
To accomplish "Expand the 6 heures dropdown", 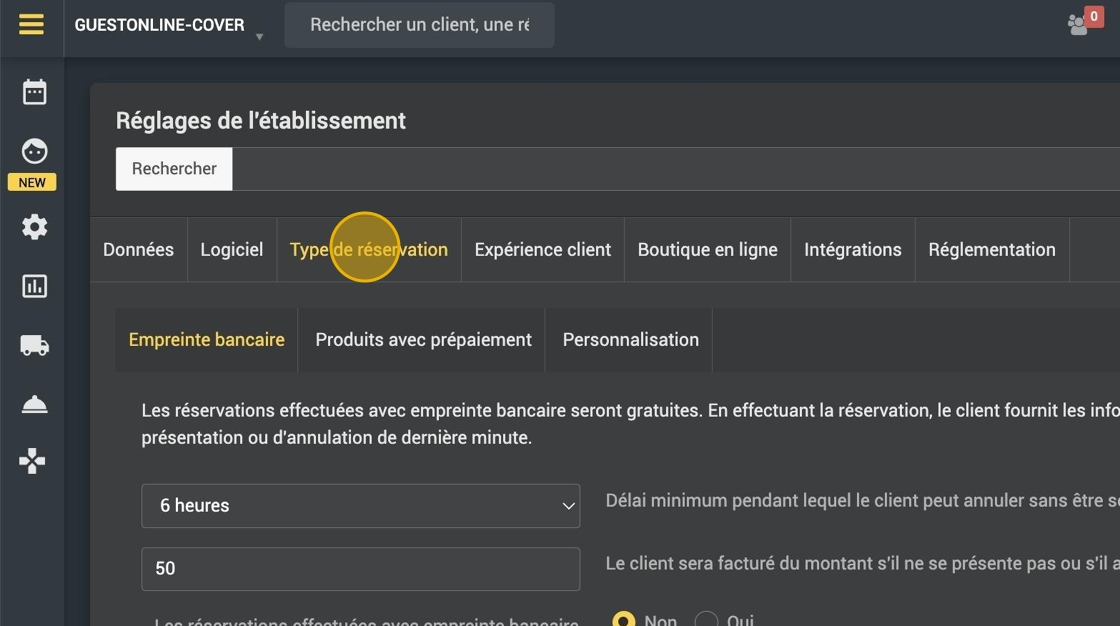I will (x=361, y=506).
